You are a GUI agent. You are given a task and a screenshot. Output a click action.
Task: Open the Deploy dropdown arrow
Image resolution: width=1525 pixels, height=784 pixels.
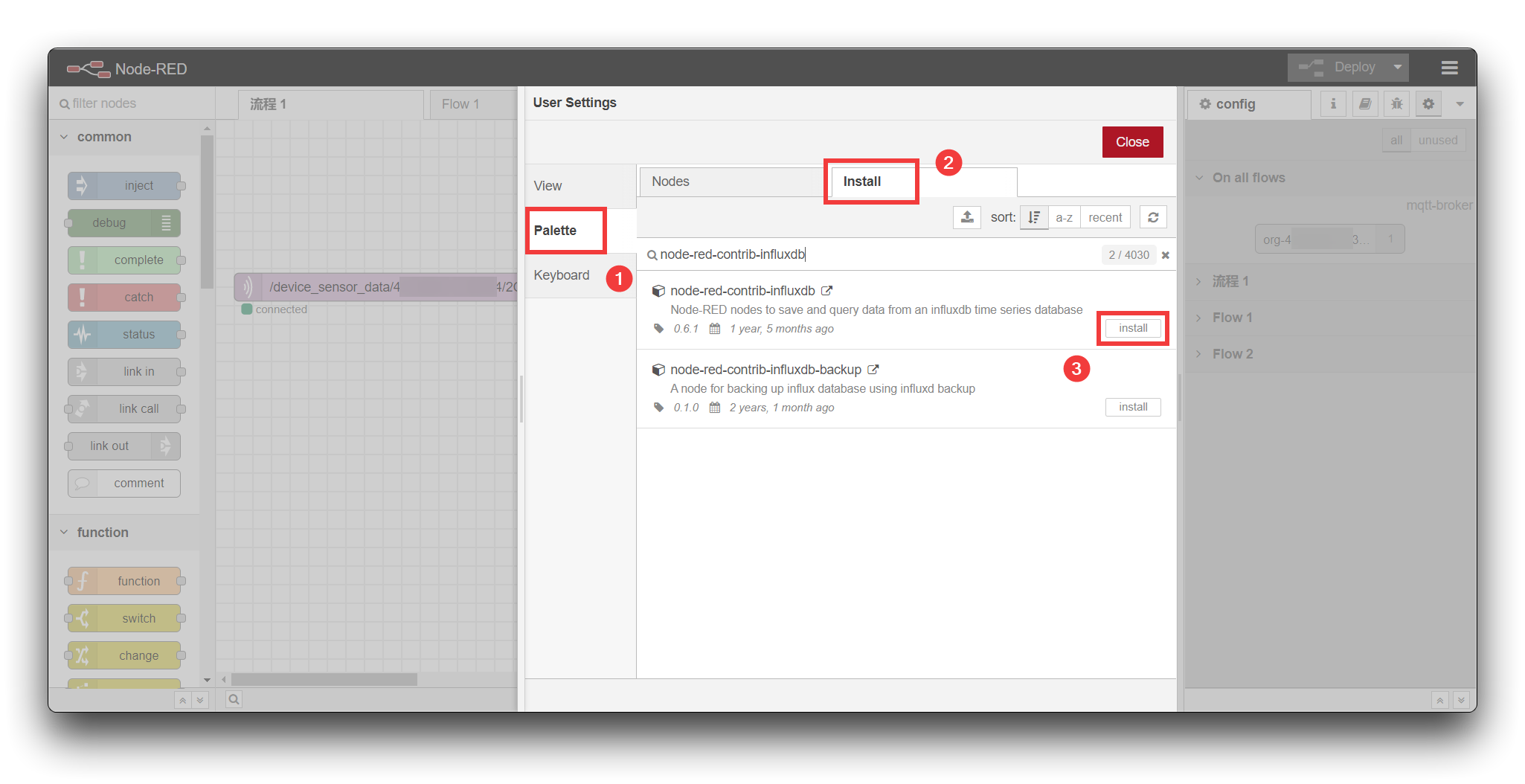[1397, 67]
